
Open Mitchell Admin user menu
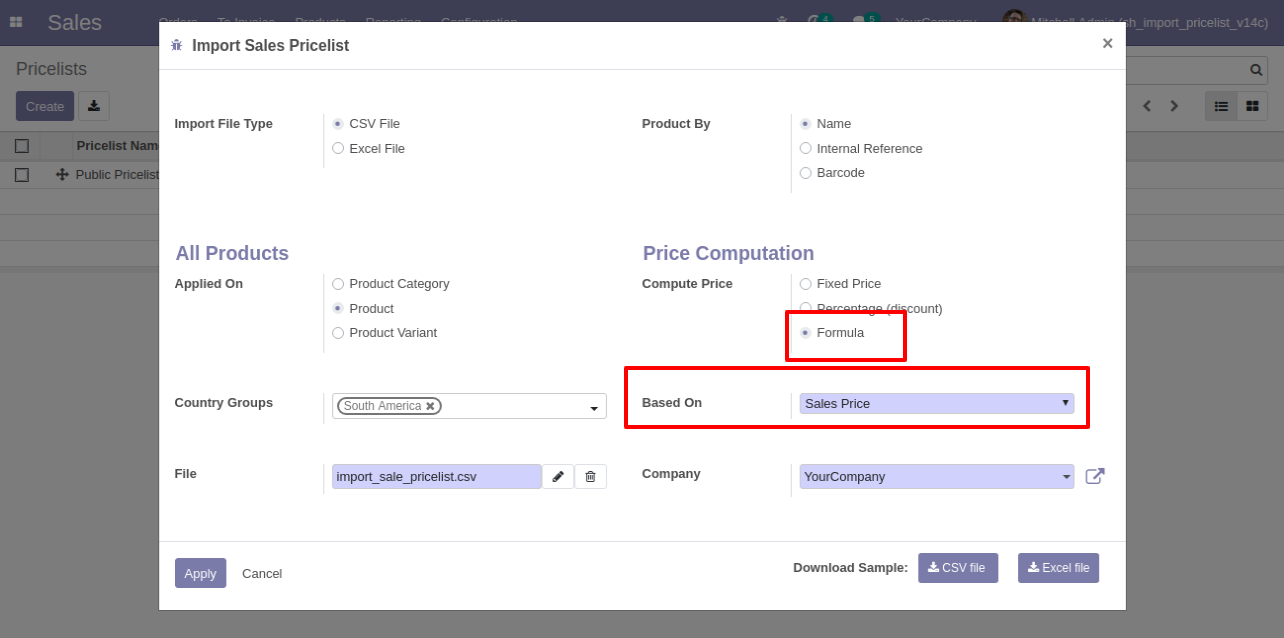1137,21
